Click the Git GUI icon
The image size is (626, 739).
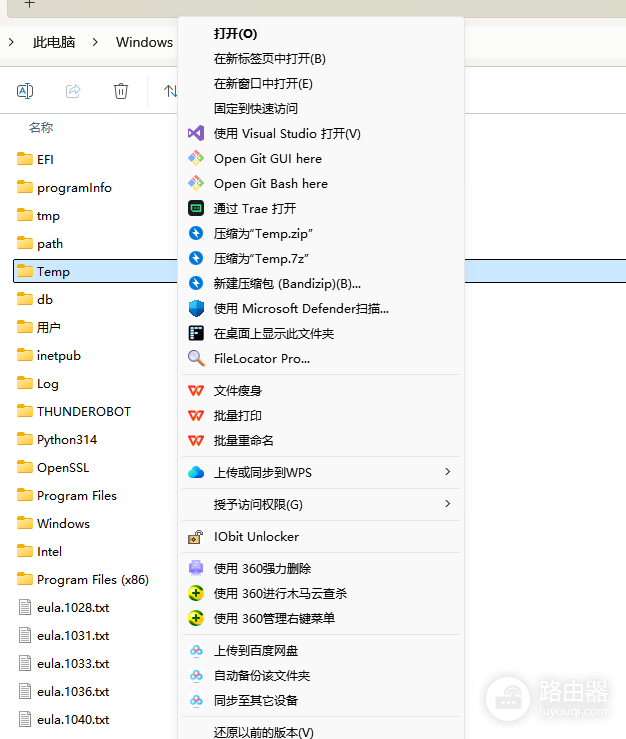point(196,158)
